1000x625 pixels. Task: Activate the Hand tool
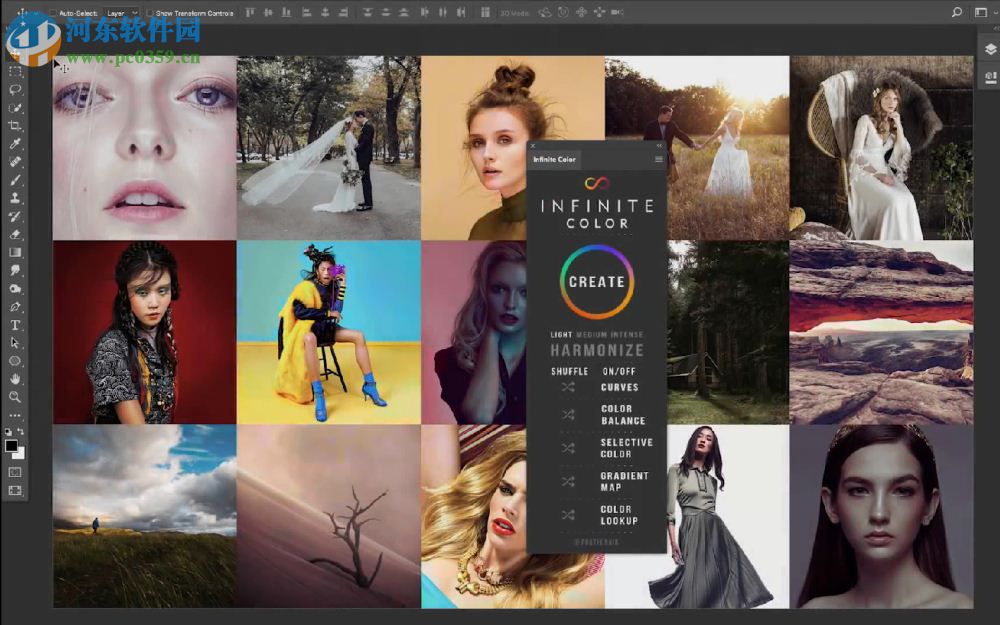coord(15,379)
